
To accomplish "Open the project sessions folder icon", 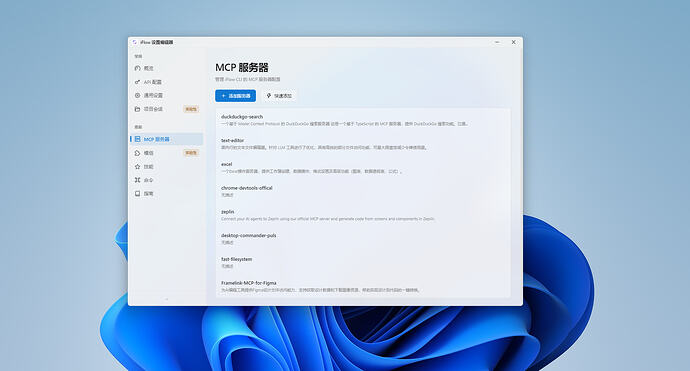I will [x=137, y=109].
